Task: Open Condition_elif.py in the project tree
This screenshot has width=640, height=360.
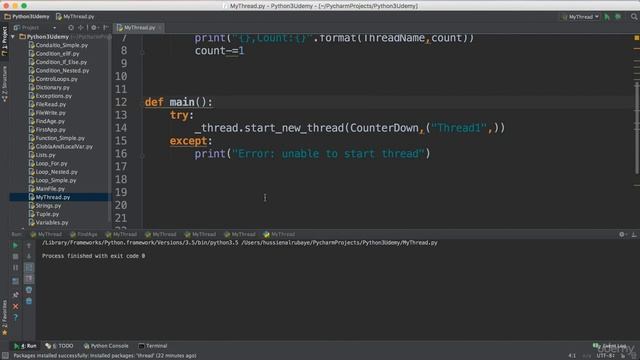Action: pyautogui.click(x=54, y=53)
